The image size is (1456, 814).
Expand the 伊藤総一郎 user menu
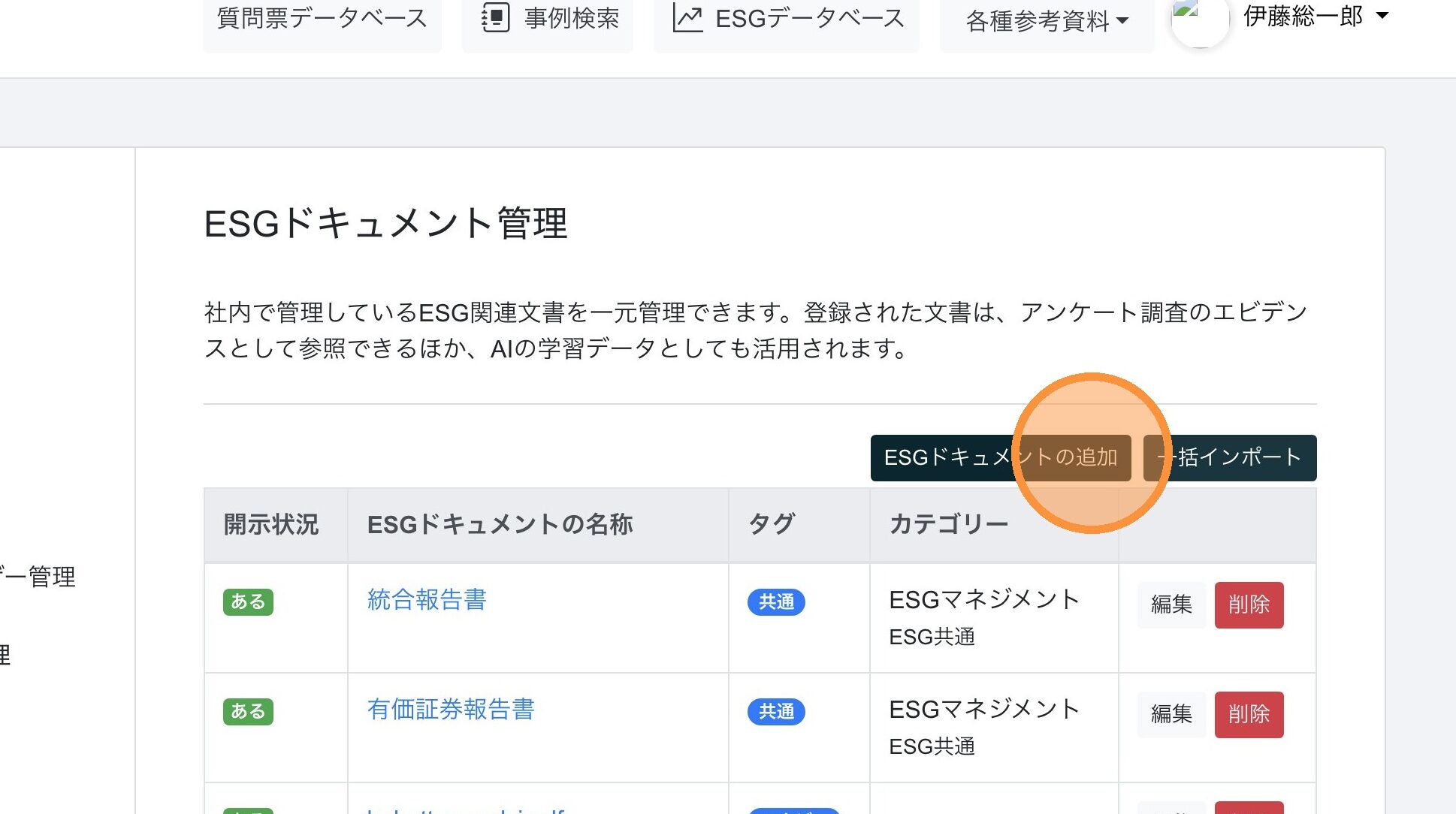click(1316, 17)
